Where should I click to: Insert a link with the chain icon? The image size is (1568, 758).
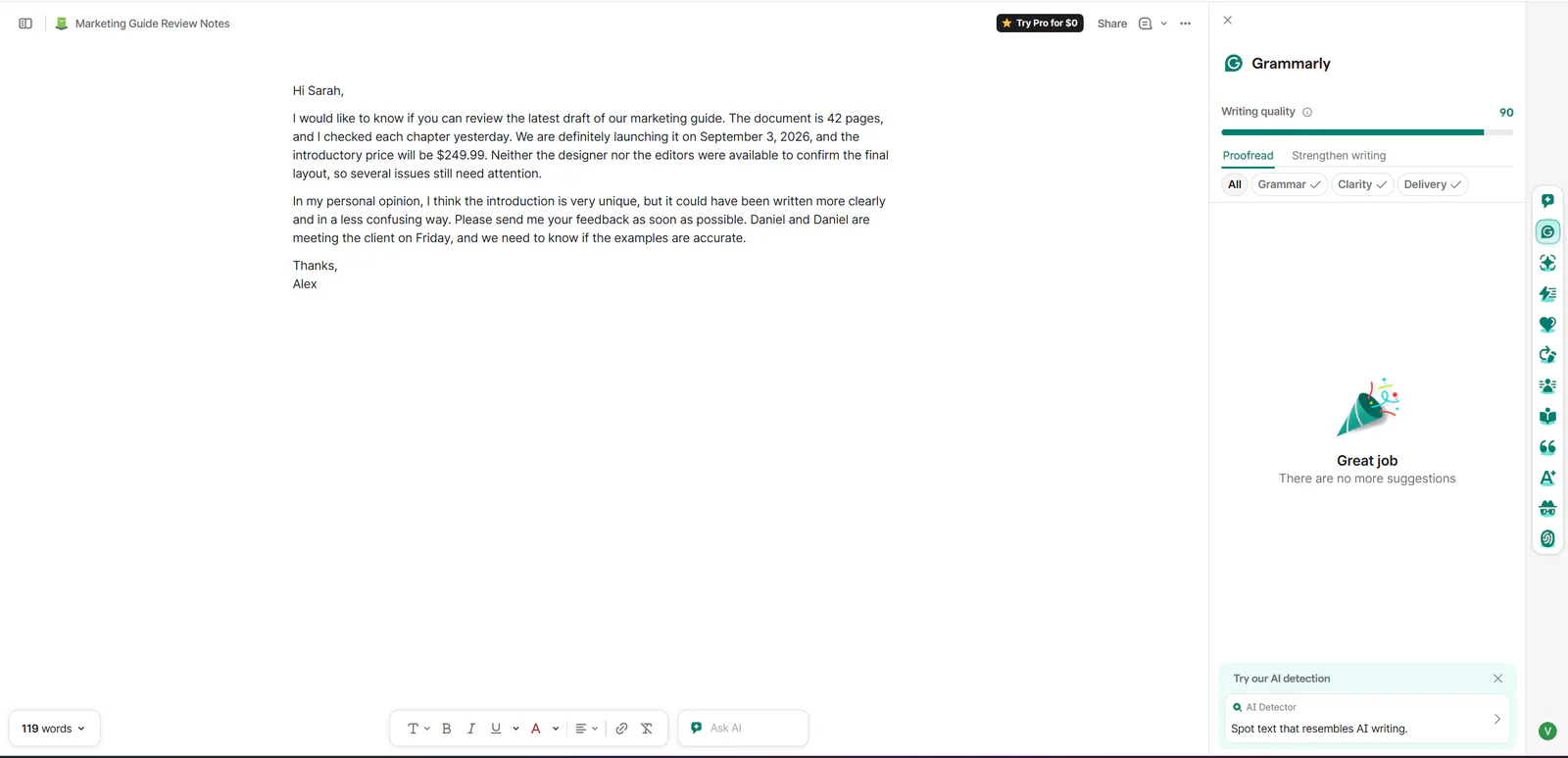tap(621, 729)
